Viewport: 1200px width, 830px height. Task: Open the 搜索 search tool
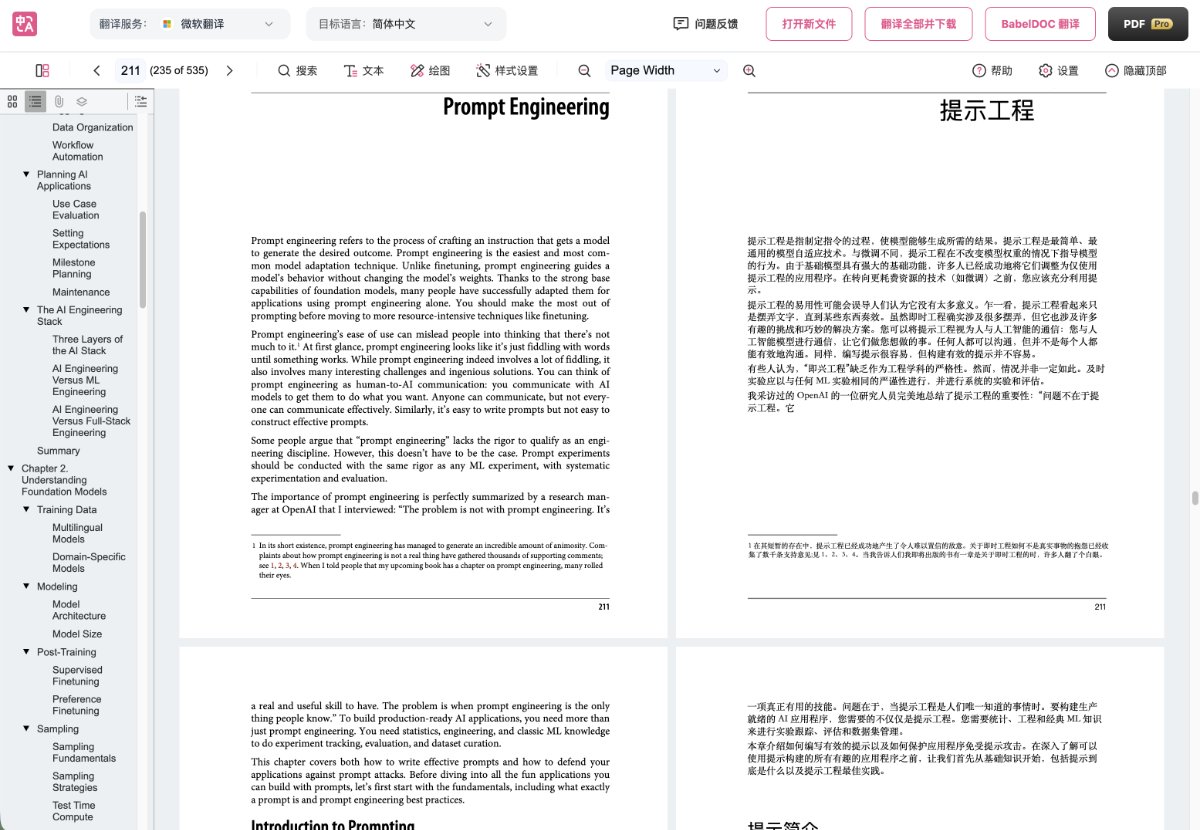coord(298,70)
